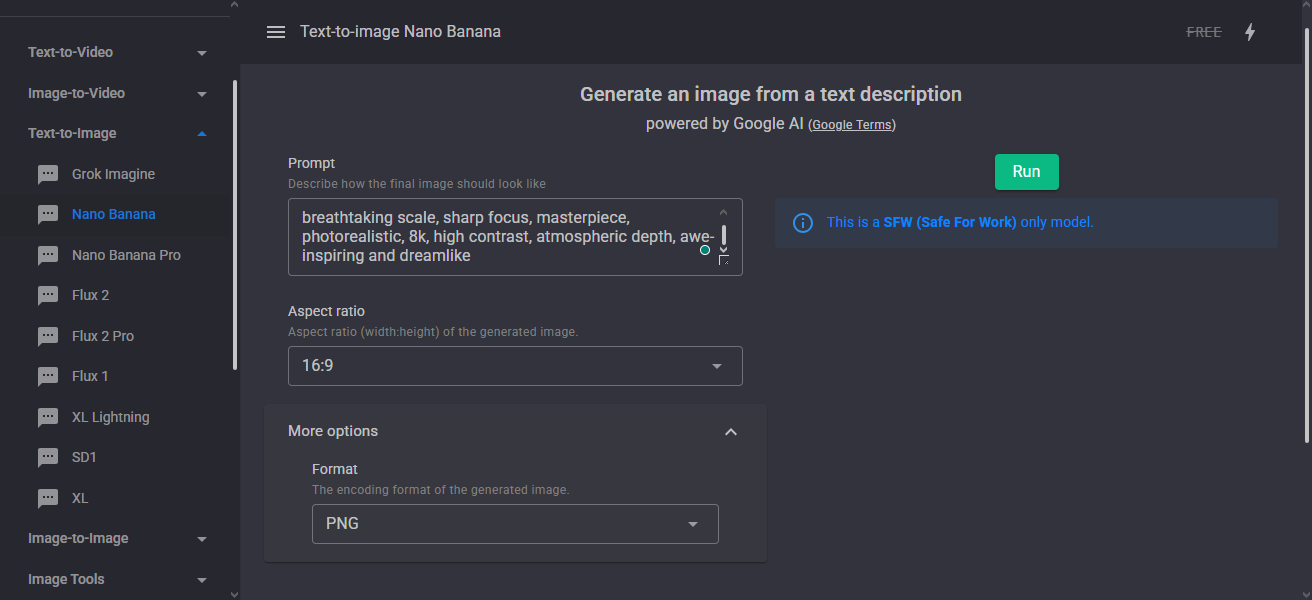Click the lightning bolt icon in header
1312x600 pixels.
(x=1249, y=32)
